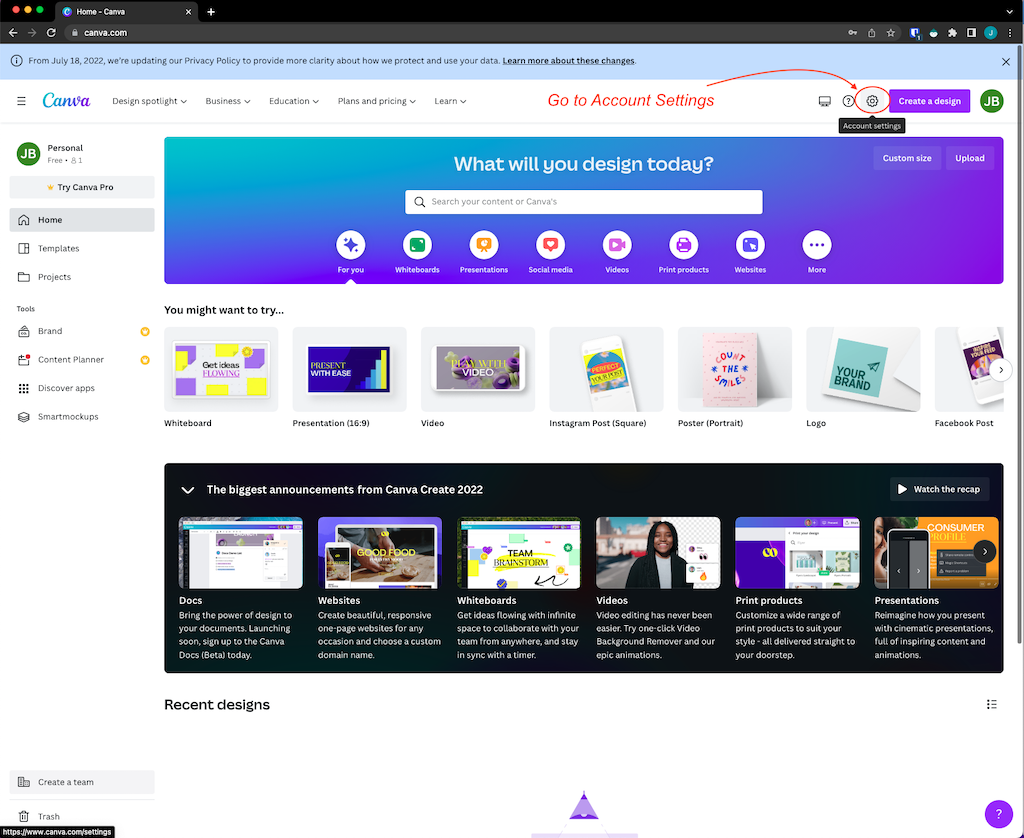Click the browser reload button

[51, 33]
